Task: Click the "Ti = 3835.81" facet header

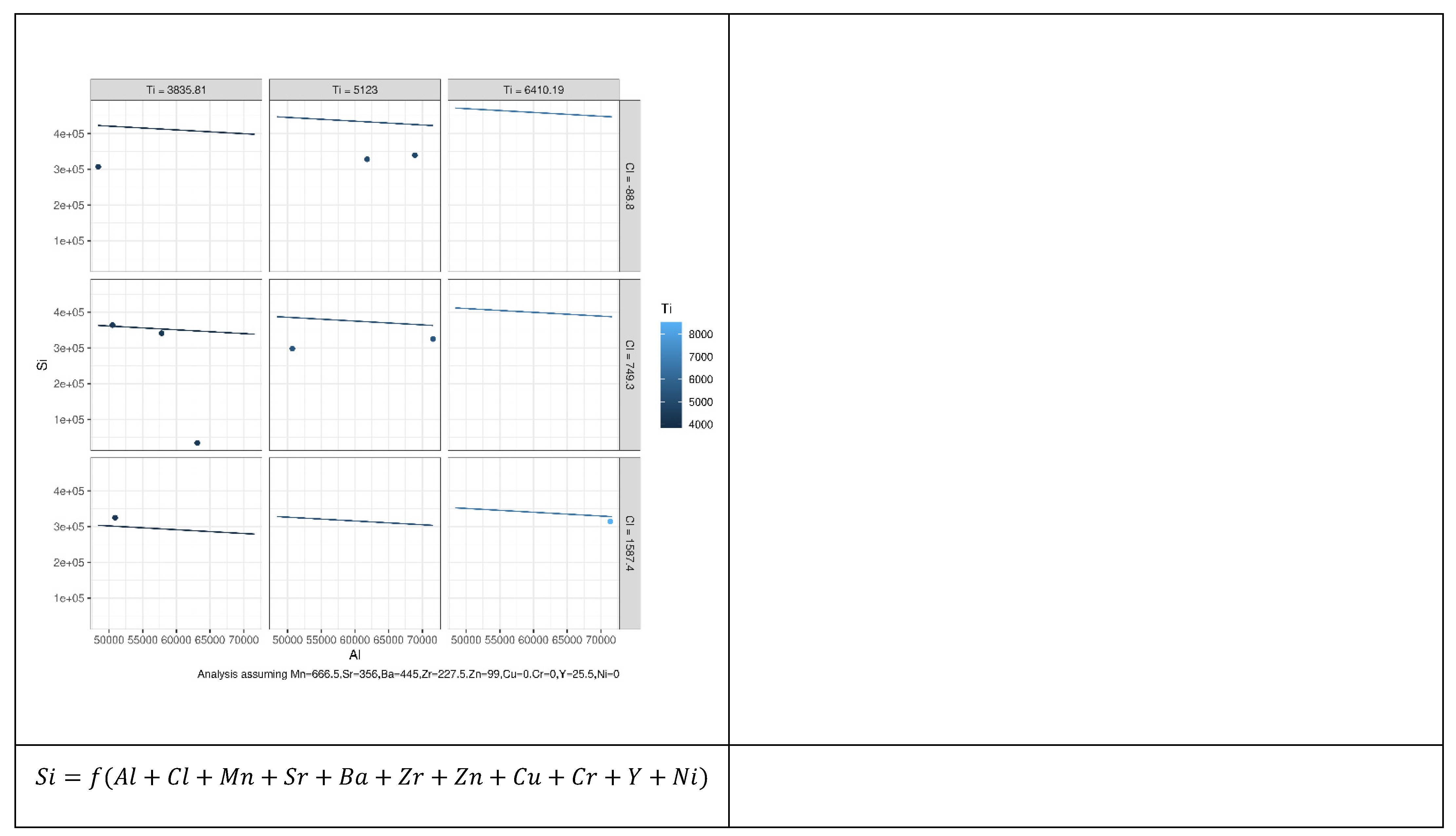Action: tap(176, 89)
